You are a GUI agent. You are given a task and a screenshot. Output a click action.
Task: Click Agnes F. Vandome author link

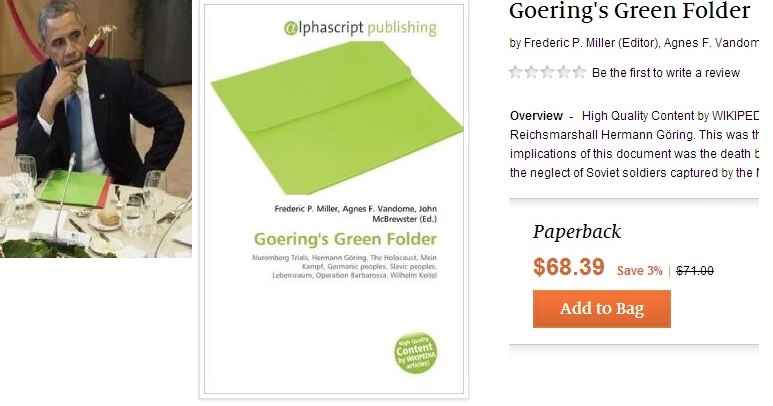711,43
